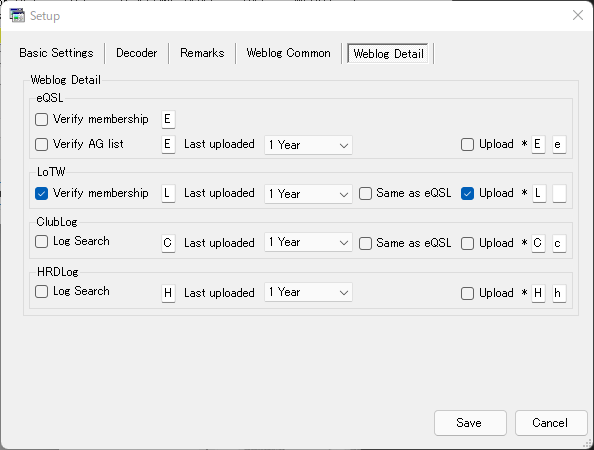Click the Cancel button

tap(551, 423)
